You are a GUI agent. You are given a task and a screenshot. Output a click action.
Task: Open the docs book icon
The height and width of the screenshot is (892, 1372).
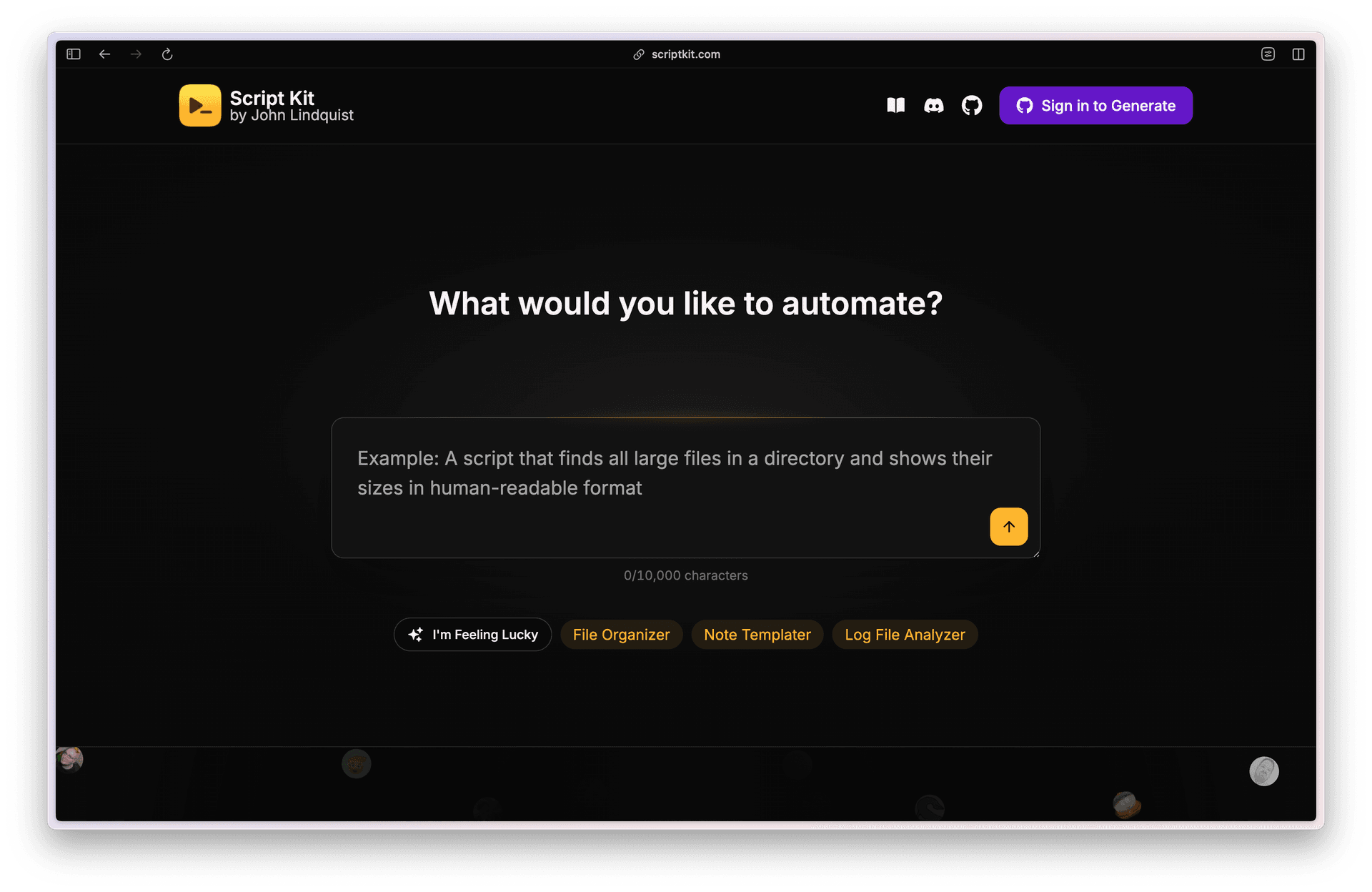point(895,106)
